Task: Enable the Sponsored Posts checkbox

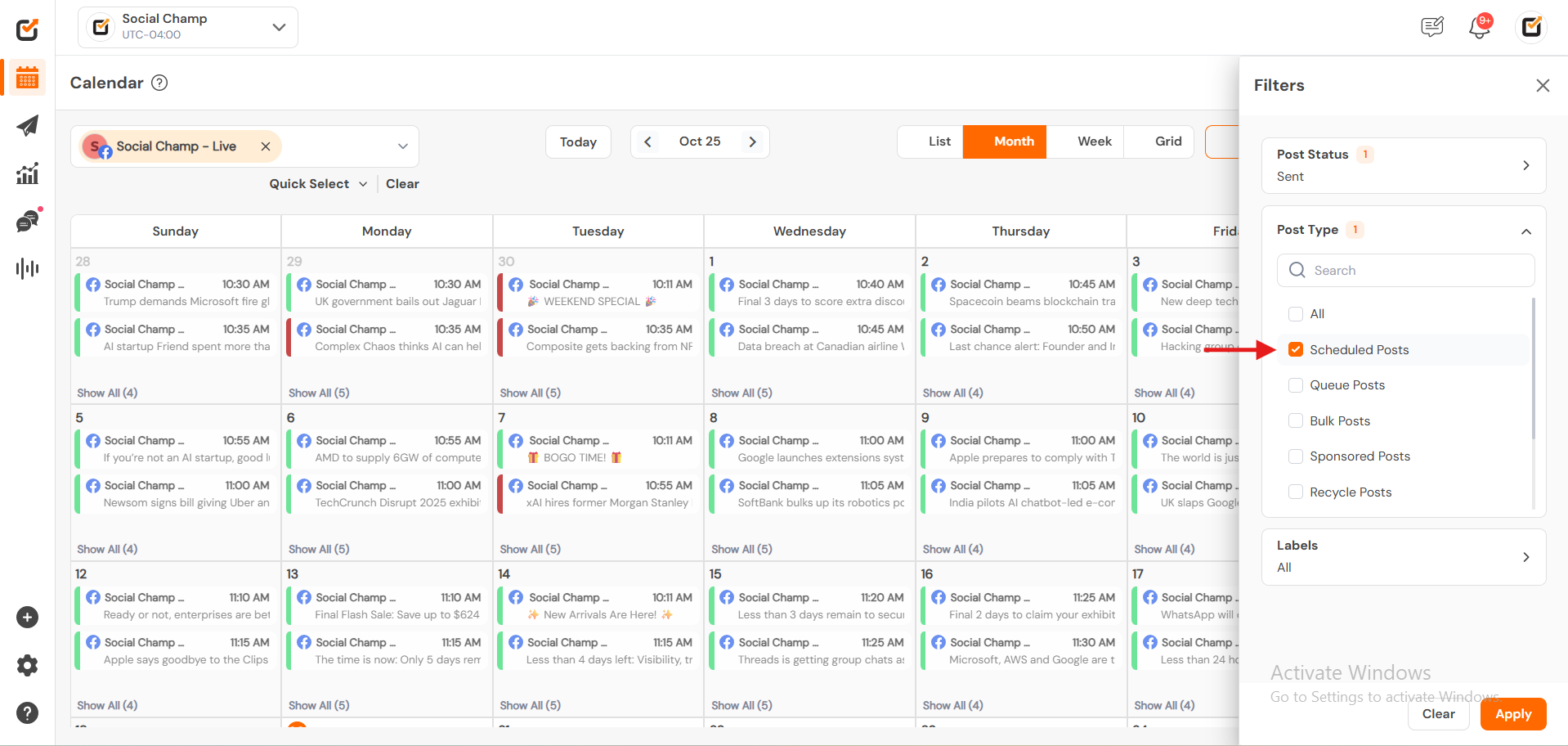Action: pos(1296,456)
